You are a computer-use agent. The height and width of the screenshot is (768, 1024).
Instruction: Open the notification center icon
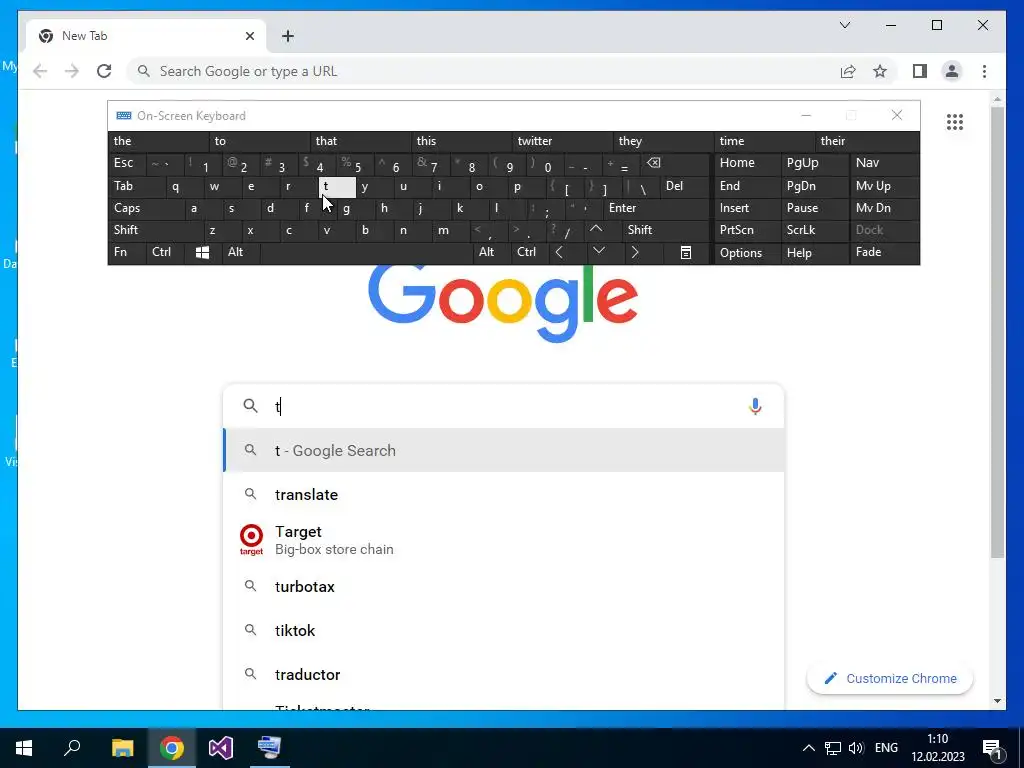[x=992, y=748]
